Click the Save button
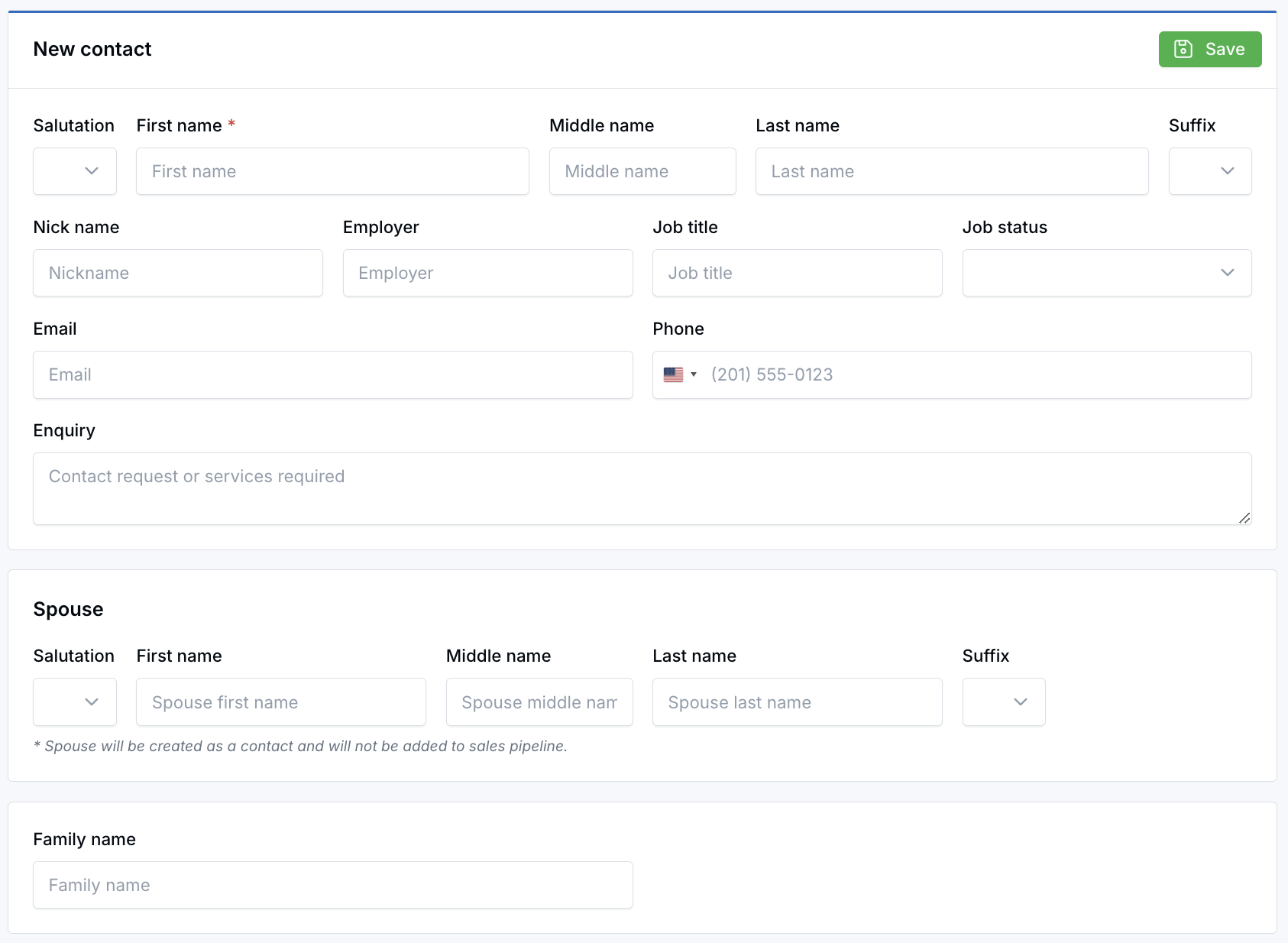Image resolution: width=1288 pixels, height=943 pixels. (1209, 49)
